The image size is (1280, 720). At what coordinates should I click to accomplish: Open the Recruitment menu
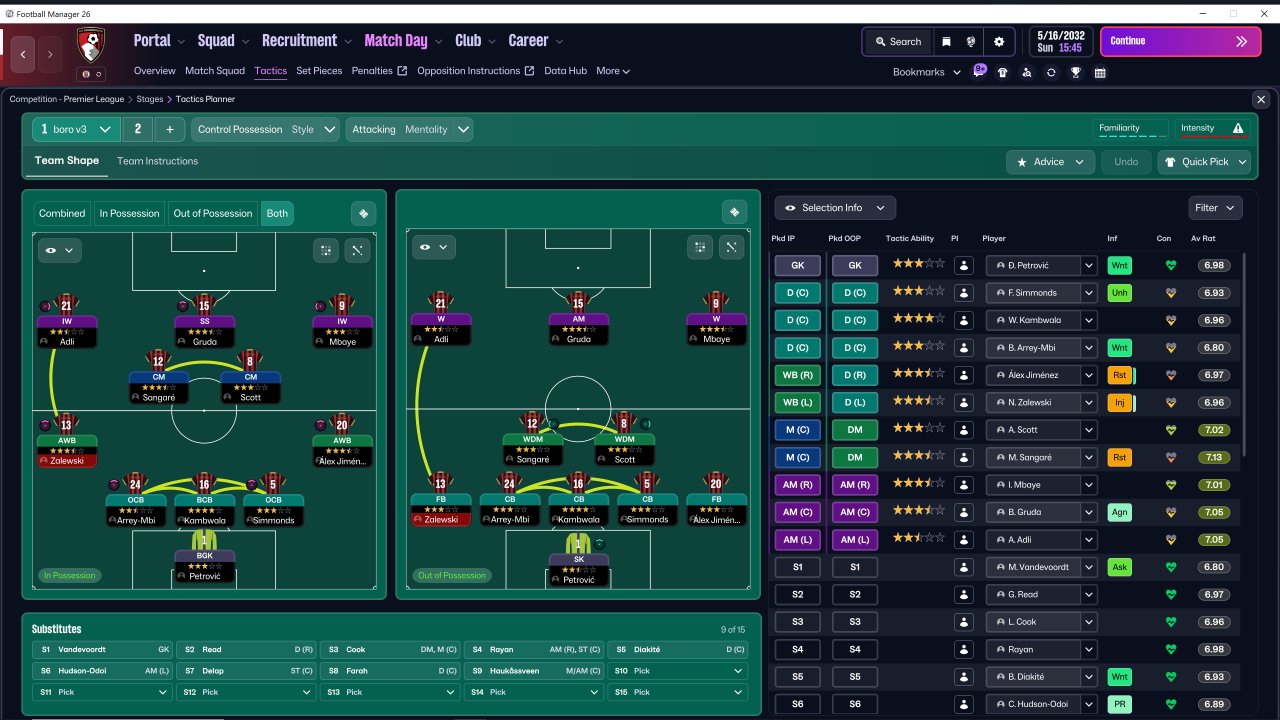point(306,41)
